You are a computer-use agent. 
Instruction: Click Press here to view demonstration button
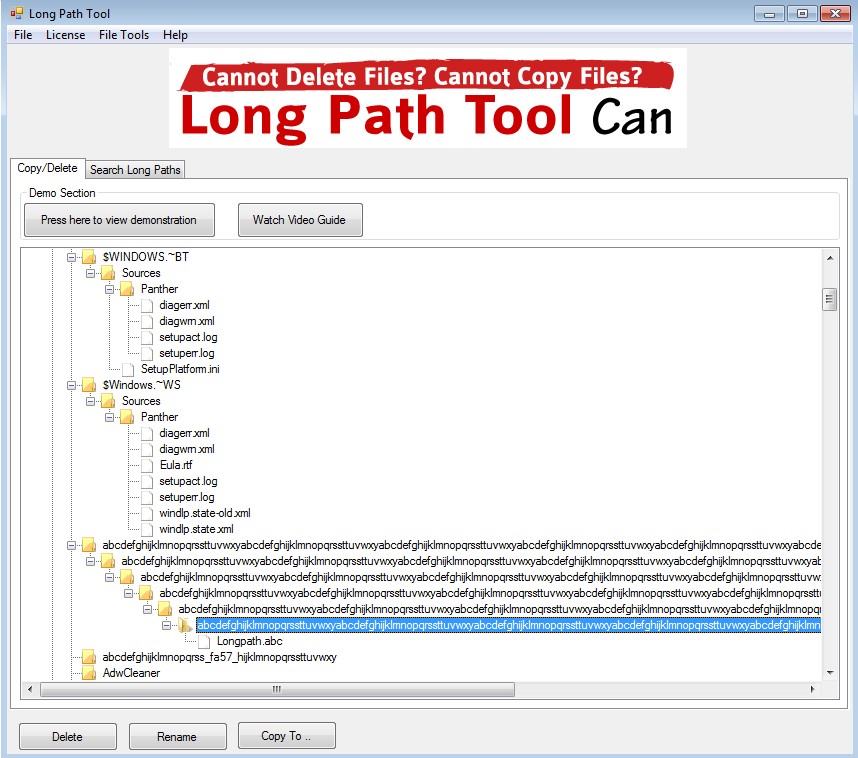[119, 220]
